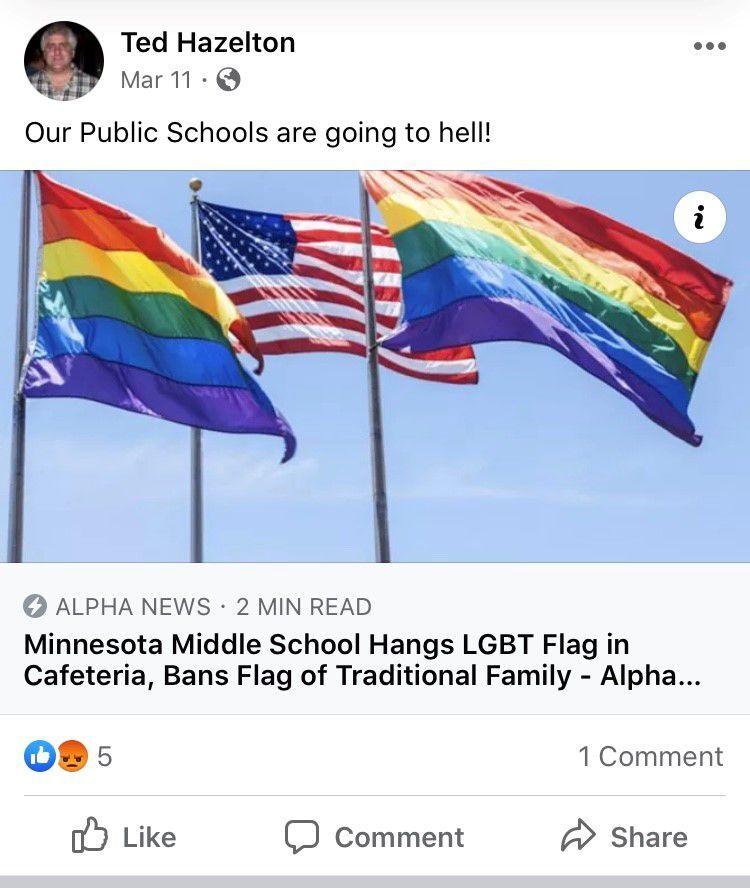Tap the Share arrow icon
Image resolution: width=750 pixels, height=888 pixels.
coord(578,835)
